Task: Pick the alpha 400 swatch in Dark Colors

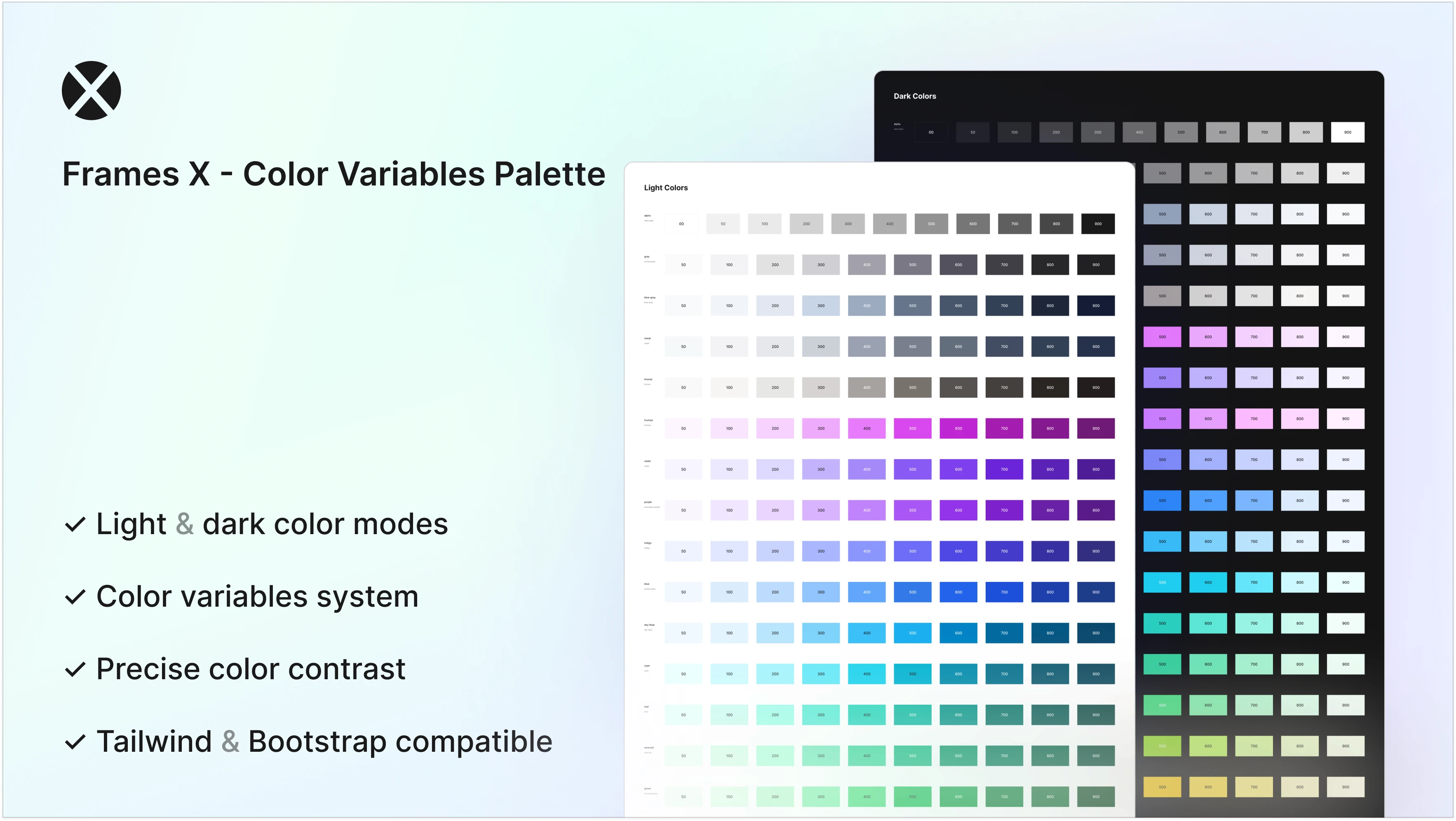Action: point(1139,132)
